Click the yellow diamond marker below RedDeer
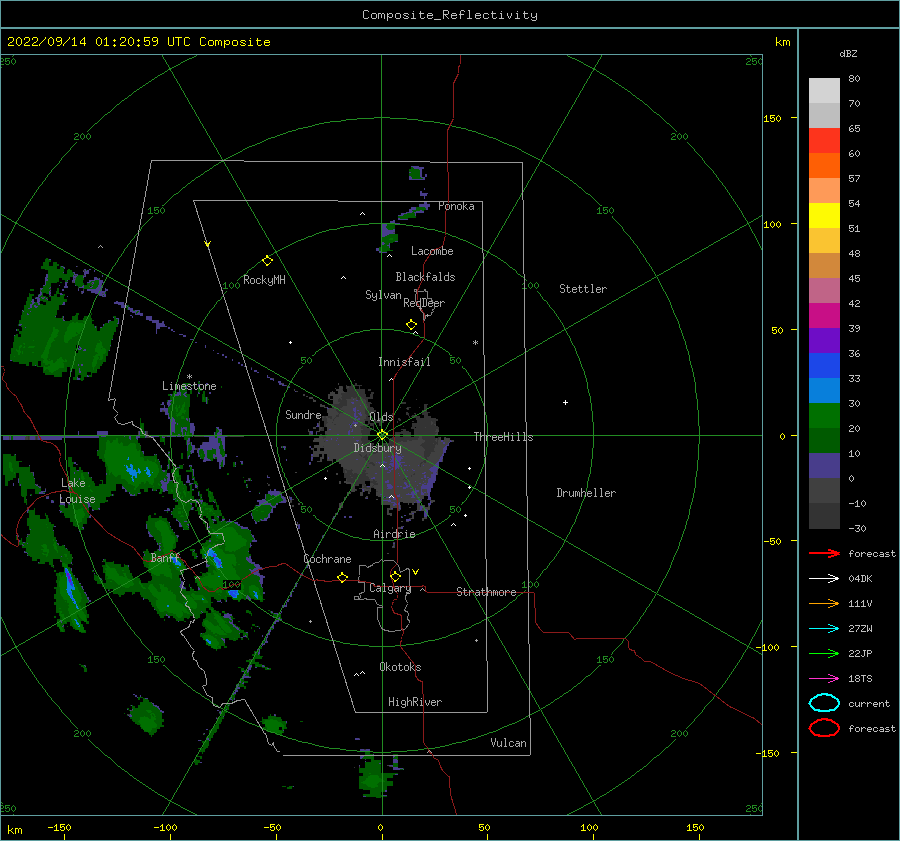The image size is (900, 841). 411,325
